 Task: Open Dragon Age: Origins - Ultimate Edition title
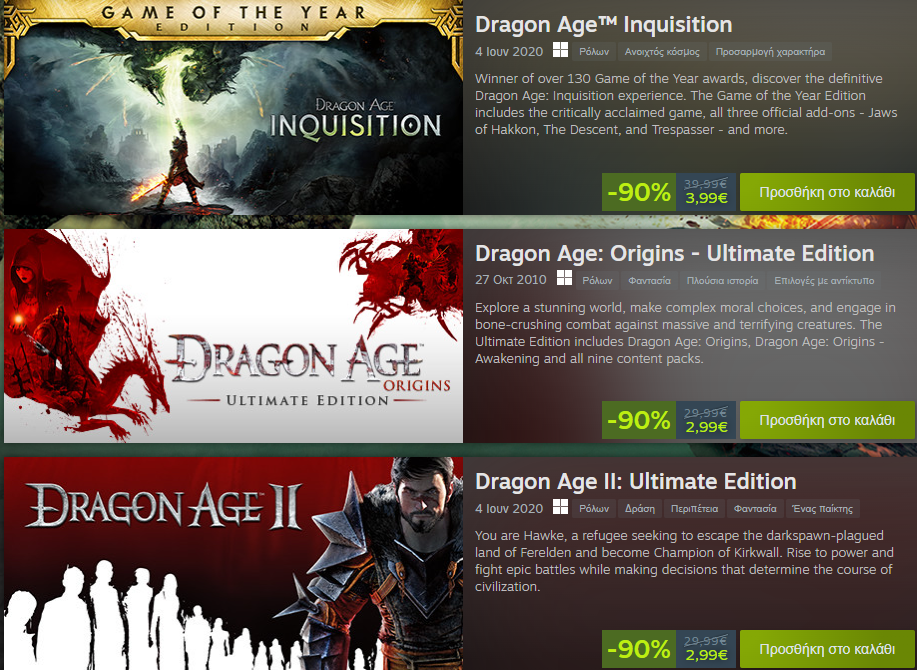click(674, 253)
